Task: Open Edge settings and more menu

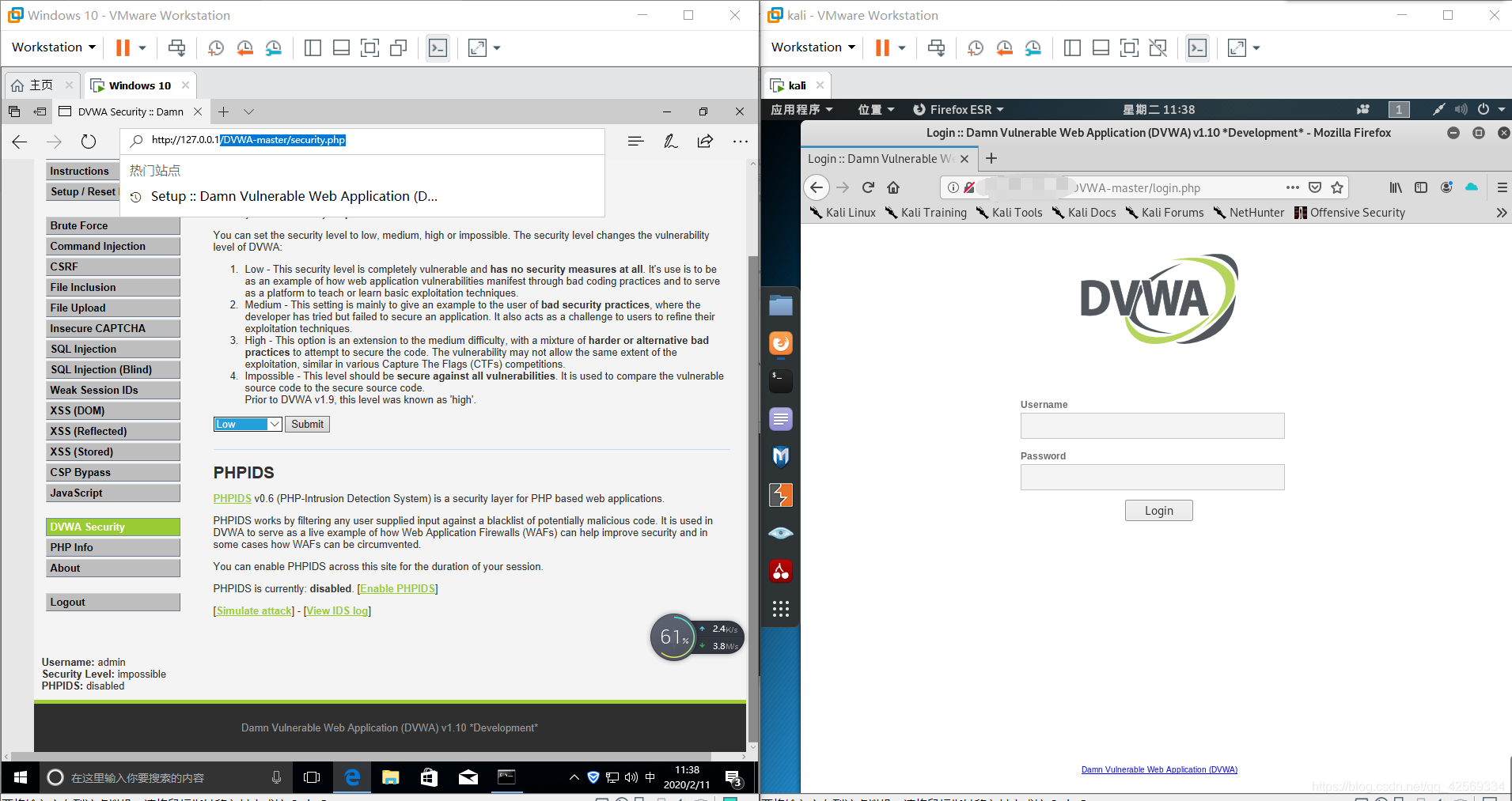Action: pos(741,142)
